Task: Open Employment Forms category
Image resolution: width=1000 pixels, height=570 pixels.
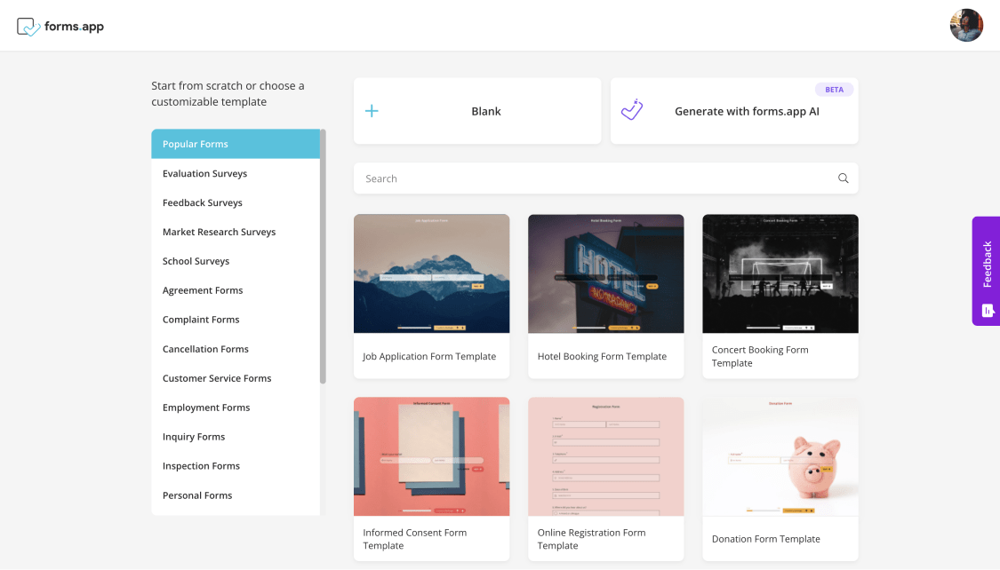Action: (x=206, y=408)
